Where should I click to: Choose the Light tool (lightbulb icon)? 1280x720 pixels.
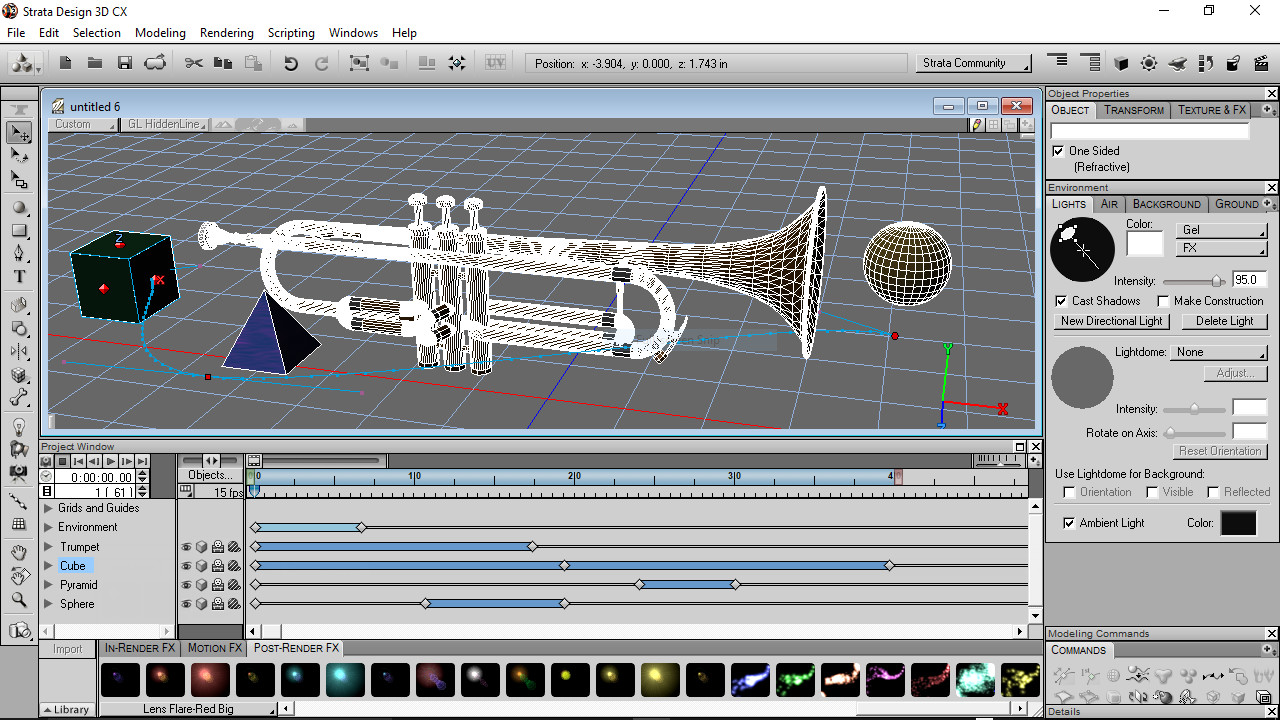(21, 427)
